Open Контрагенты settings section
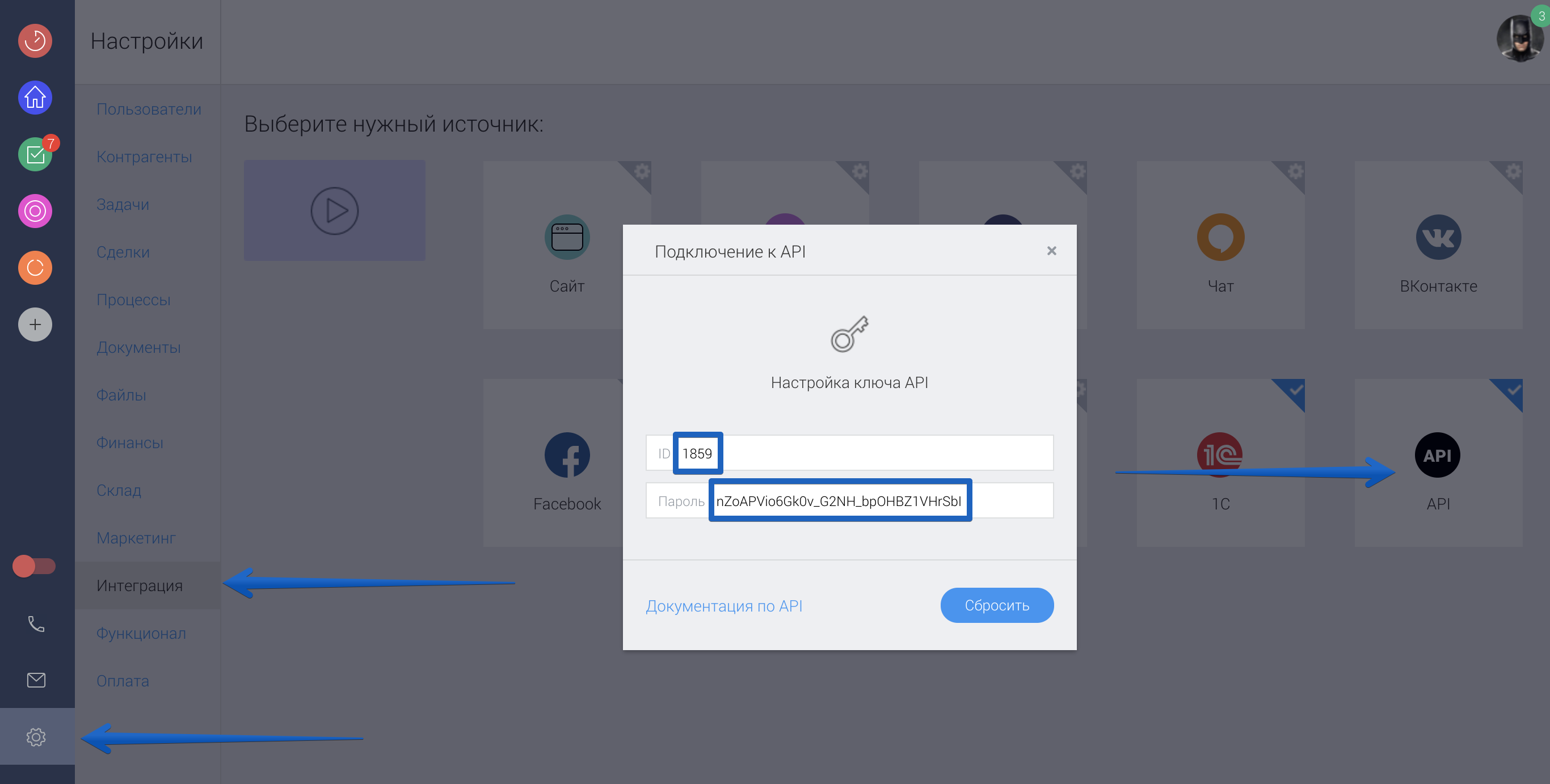Image resolution: width=1550 pixels, height=784 pixels. (x=144, y=157)
